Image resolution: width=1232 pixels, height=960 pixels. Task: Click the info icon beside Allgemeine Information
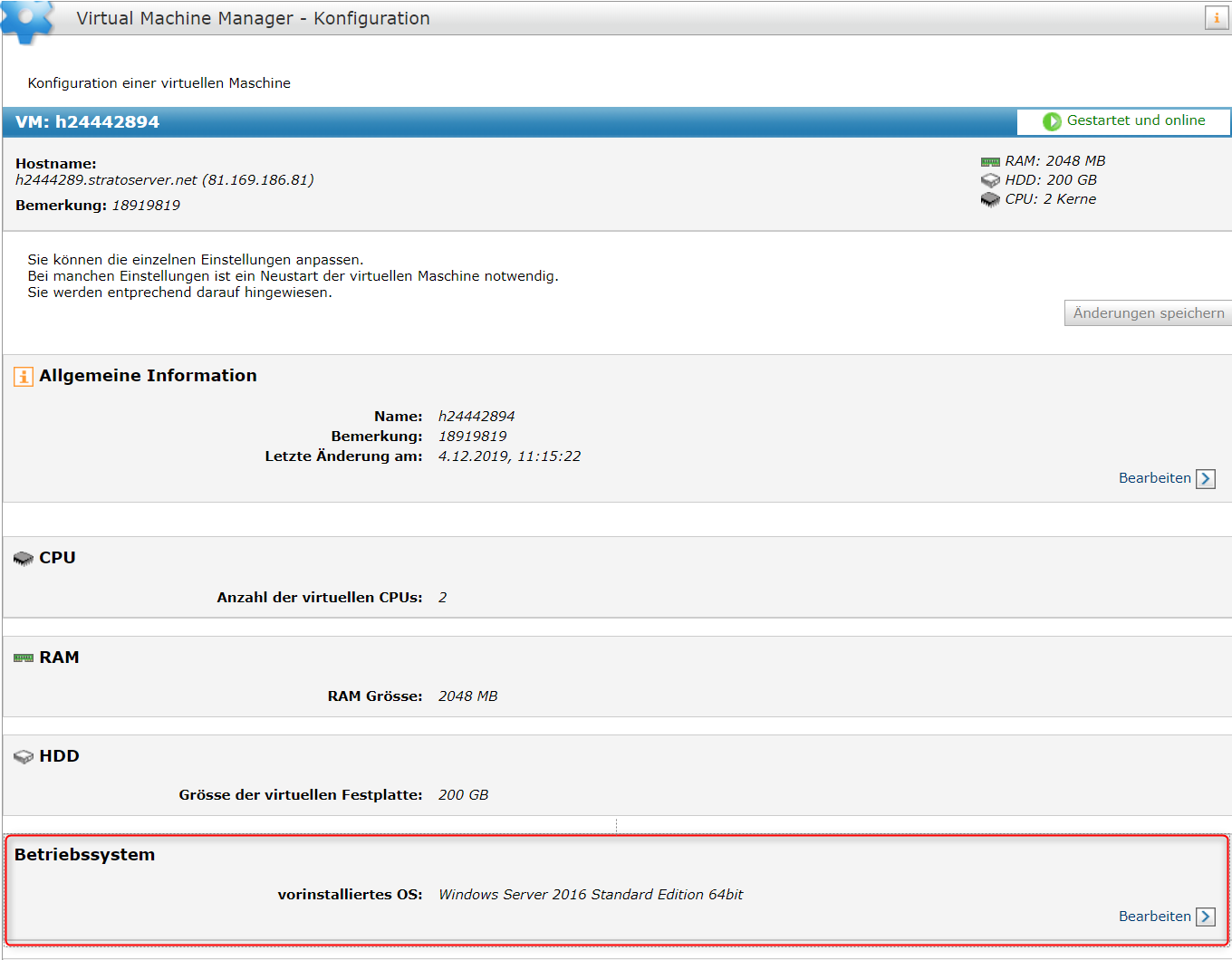pyautogui.click(x=22, y=375)
